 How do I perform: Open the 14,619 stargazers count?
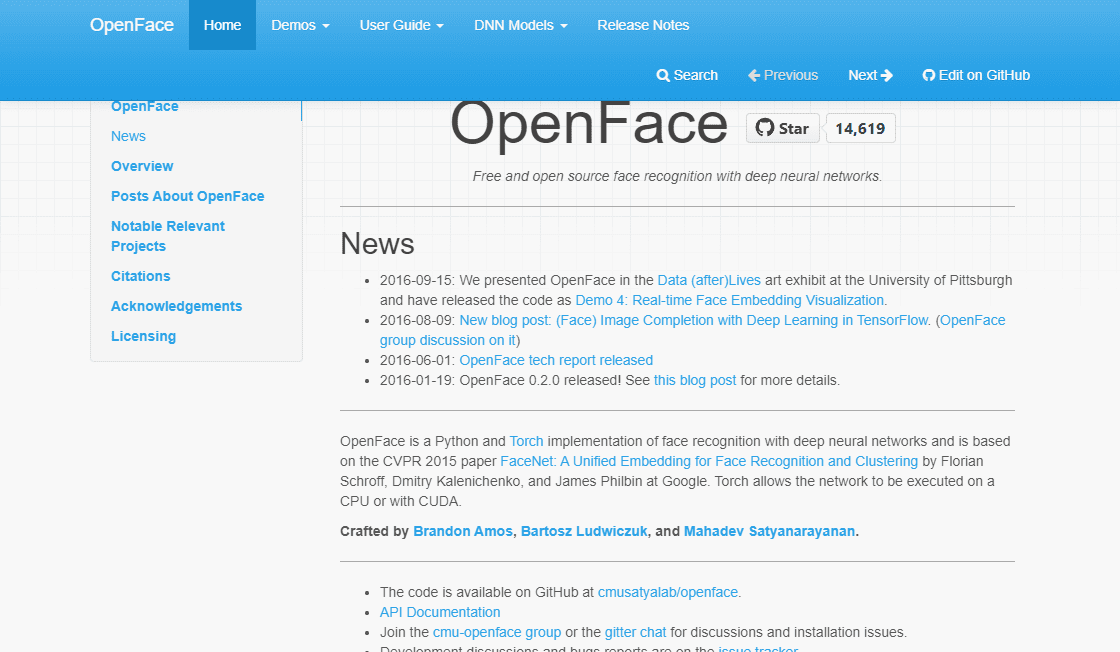(860, 129)
